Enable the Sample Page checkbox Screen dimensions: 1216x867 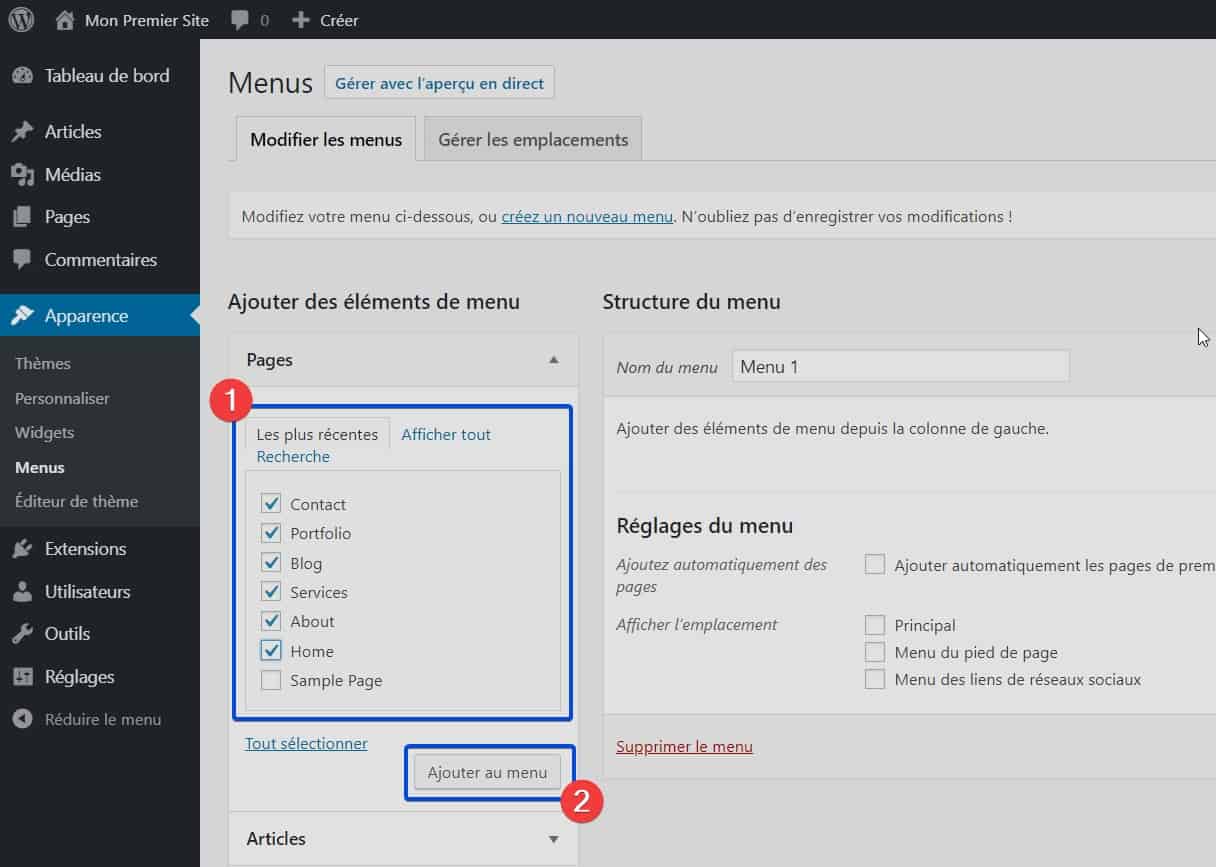point(271,681)
